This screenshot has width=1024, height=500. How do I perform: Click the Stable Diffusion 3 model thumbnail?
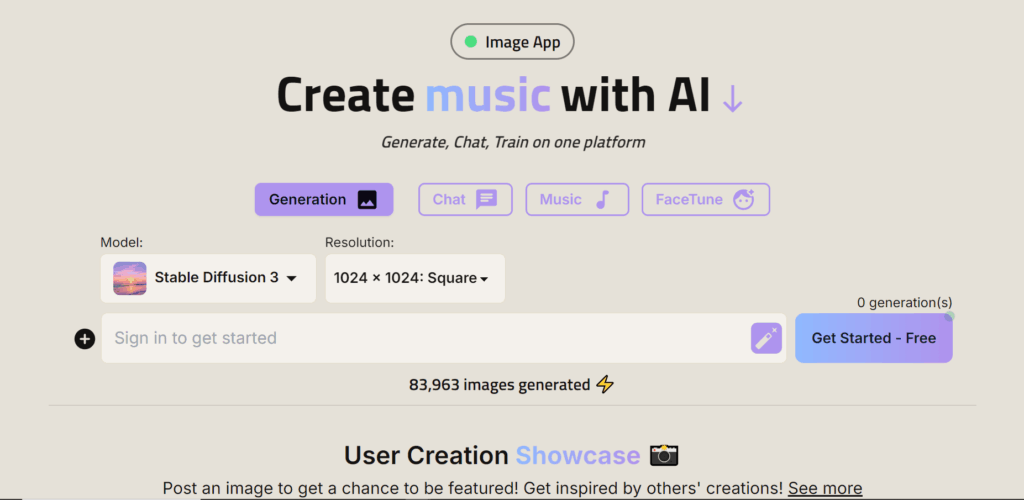(x=129, y=278)
